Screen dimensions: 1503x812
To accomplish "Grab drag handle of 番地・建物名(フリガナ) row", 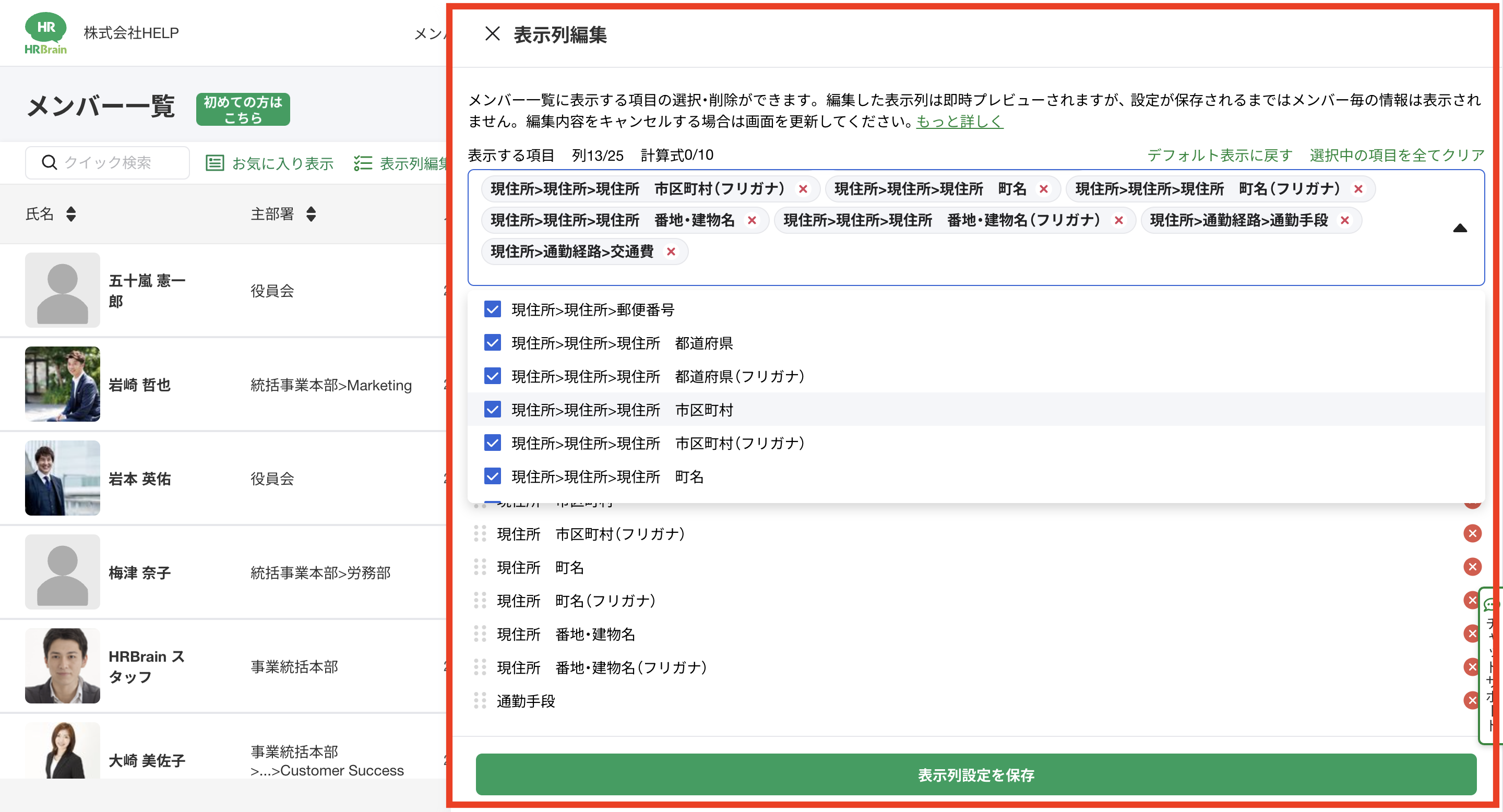I will click(480, 667).
